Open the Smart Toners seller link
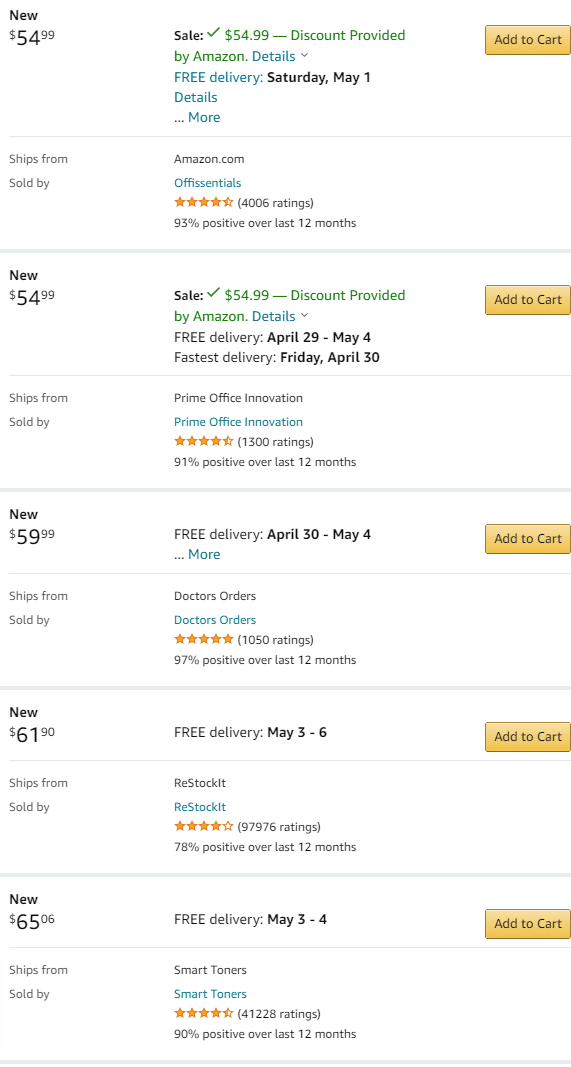This screenshot has height=1067, width=571. 210,994
